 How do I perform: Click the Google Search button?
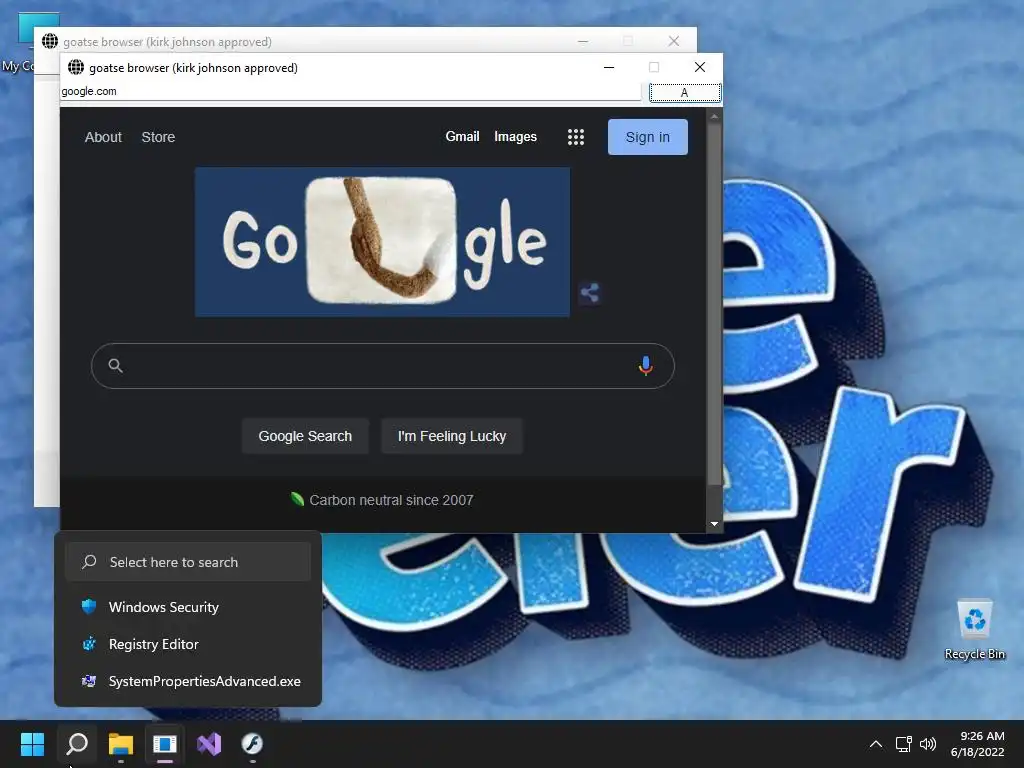[305, 436]
